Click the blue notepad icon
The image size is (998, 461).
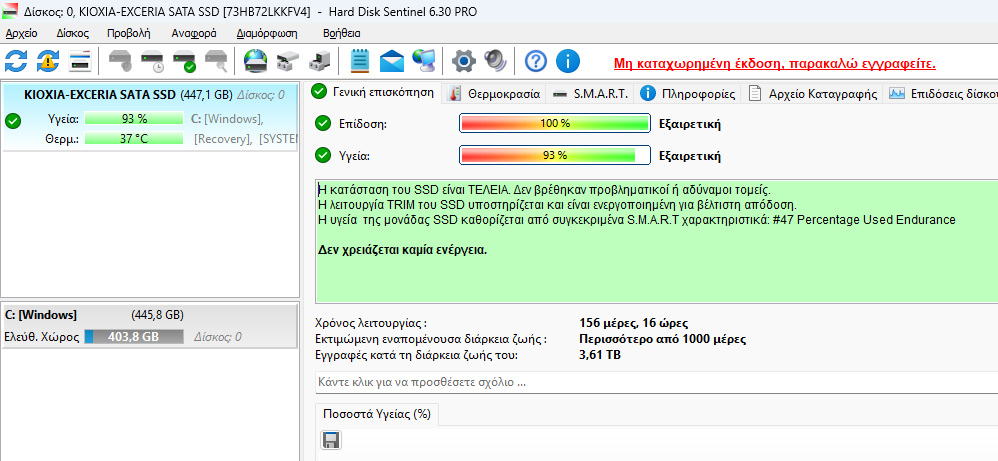point(360,61)
